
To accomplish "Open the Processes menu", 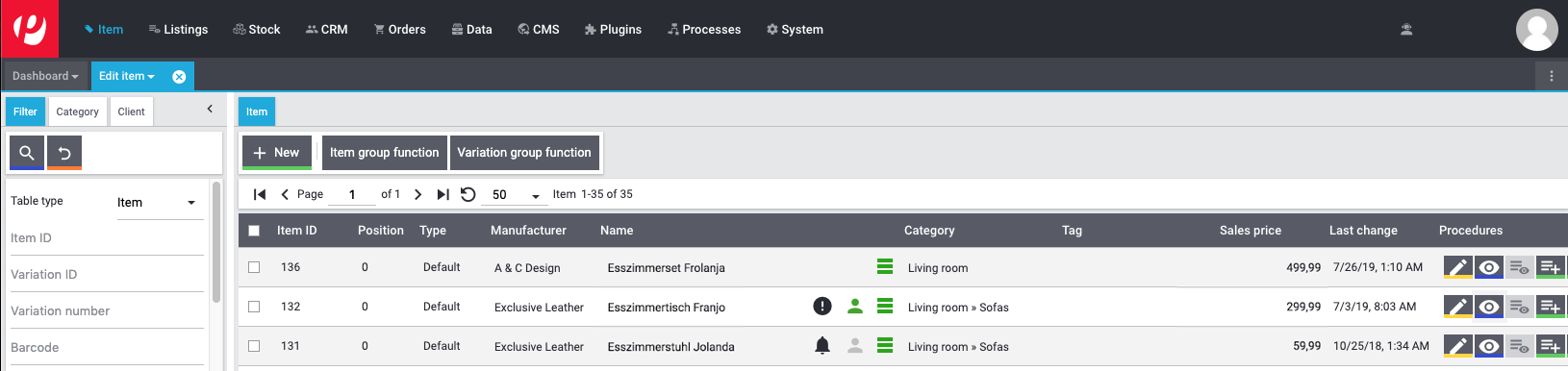I will (704, 30).
